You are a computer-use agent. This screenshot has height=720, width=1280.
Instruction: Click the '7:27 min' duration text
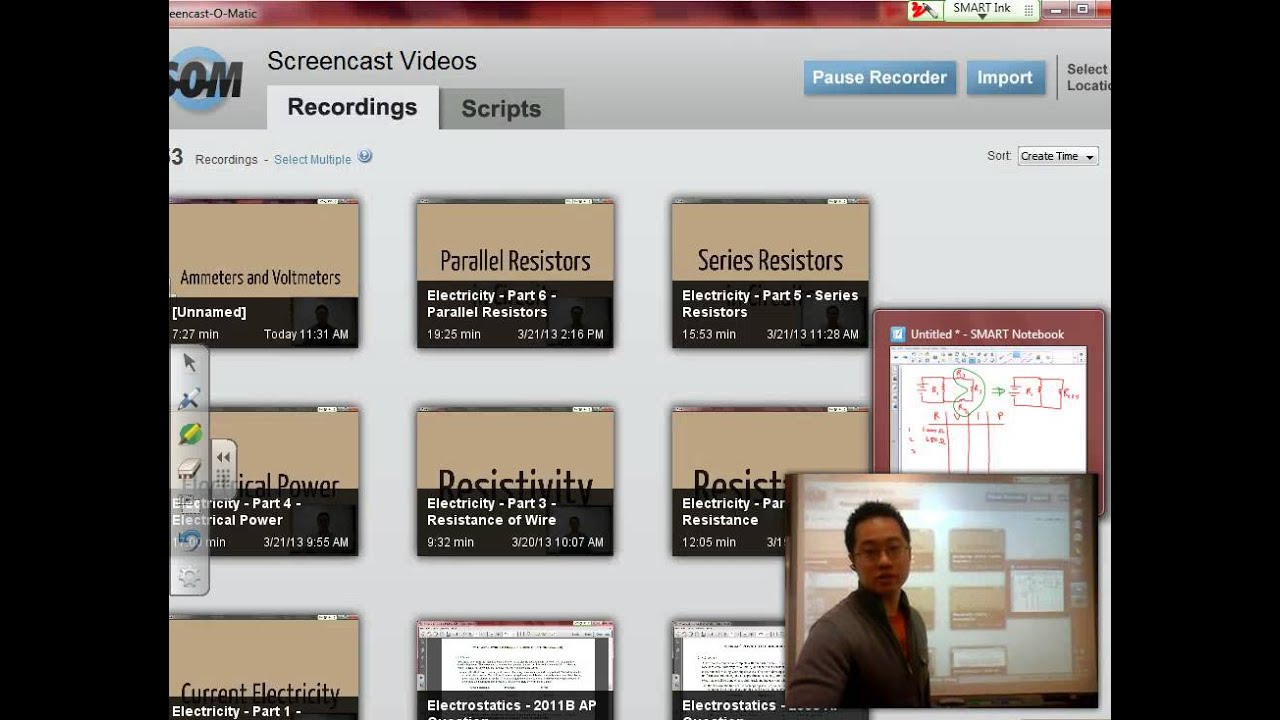(195, 335)
